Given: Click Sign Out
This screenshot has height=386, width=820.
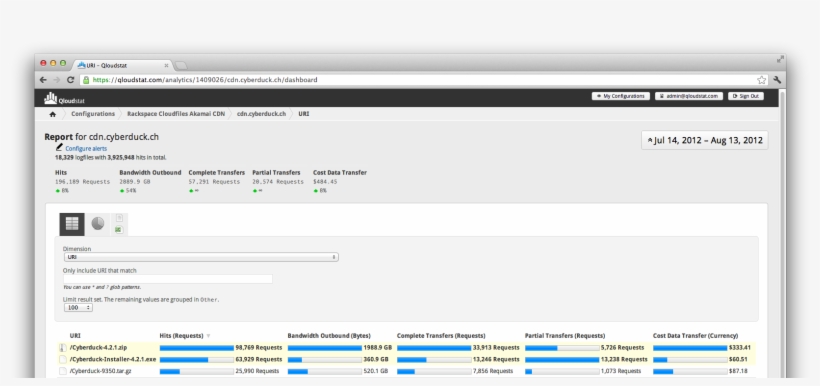Looking at the screenshot, I should pyautogui.click(x=746, y=96).
